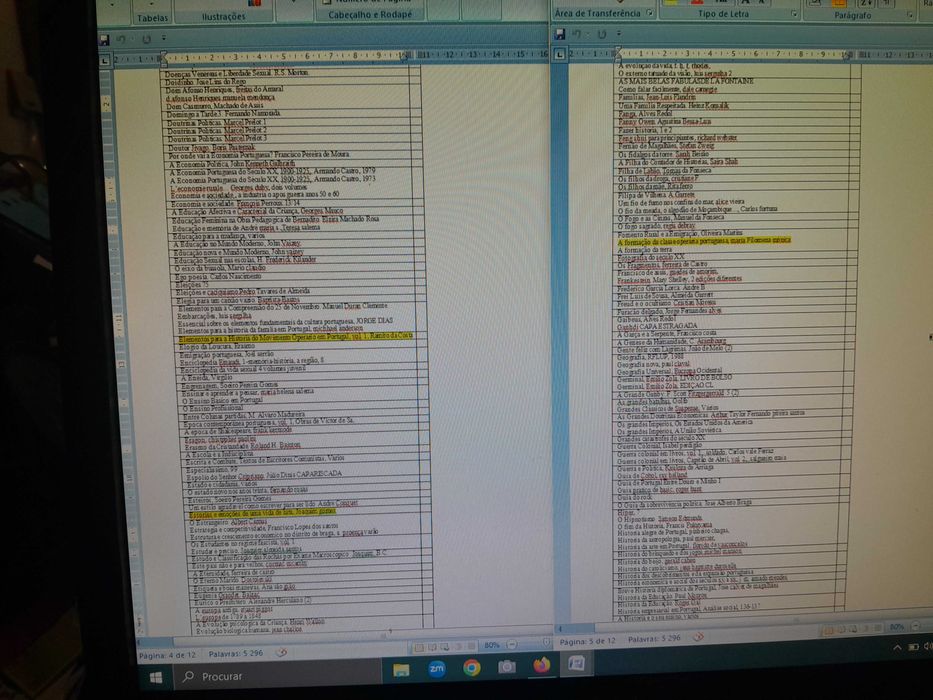Open Firefox from the taskbar
Viewport: 933px width, 700px height.
pyautogui.click(x=541, y=665)
